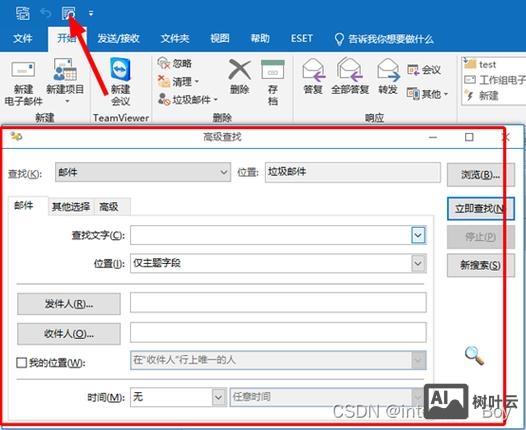
Task: Select the 工作组电子 quick step
Action: [495, 80]
